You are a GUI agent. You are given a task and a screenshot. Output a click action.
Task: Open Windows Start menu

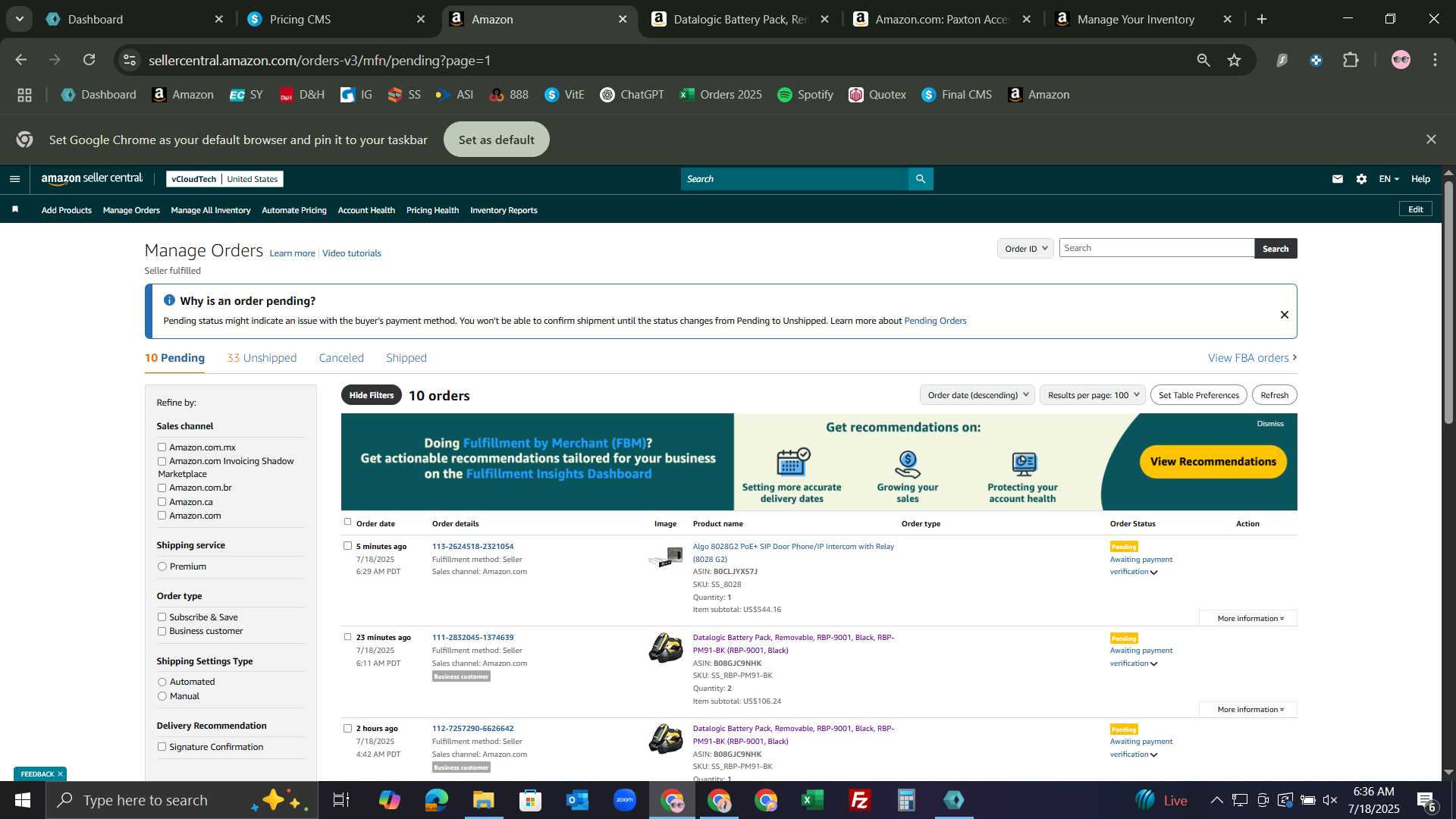click(x=23, y=800)
